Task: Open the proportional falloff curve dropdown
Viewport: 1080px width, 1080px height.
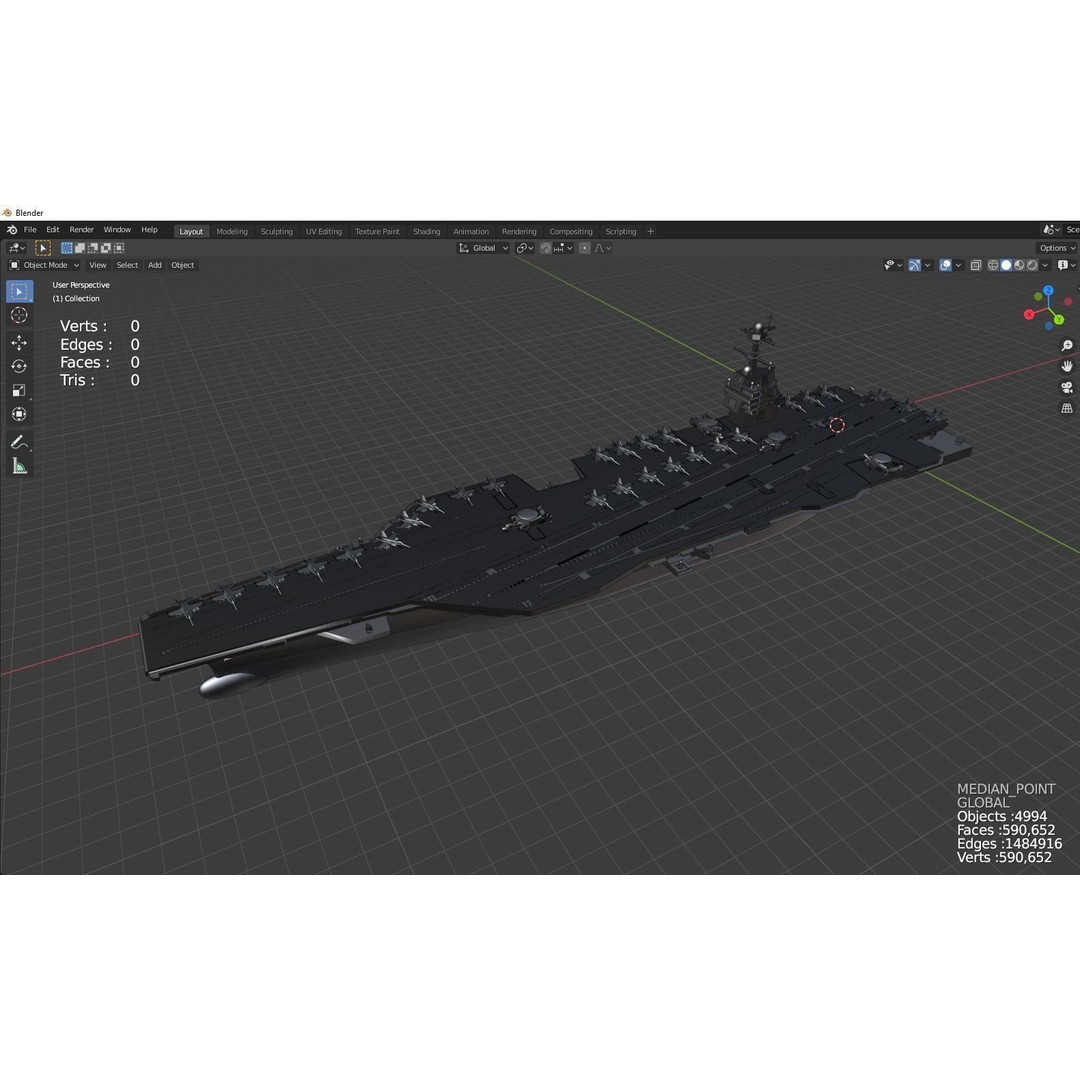Action: click(x=603, y=248)
